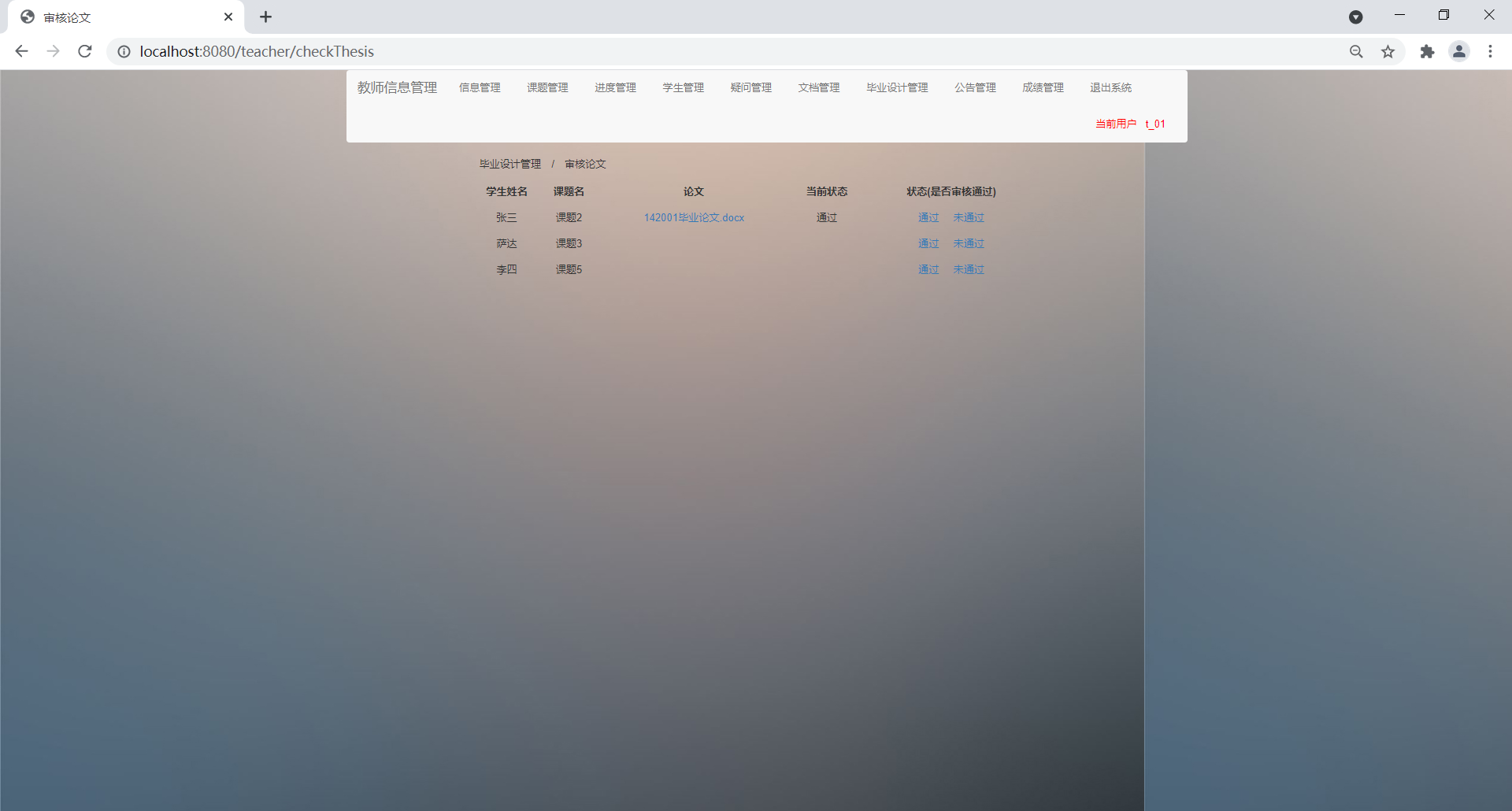Download 142001毕业论文.docx thesis file
Image resolution: width=1512 pixels, height=811 pixels.
coord(694,217)
